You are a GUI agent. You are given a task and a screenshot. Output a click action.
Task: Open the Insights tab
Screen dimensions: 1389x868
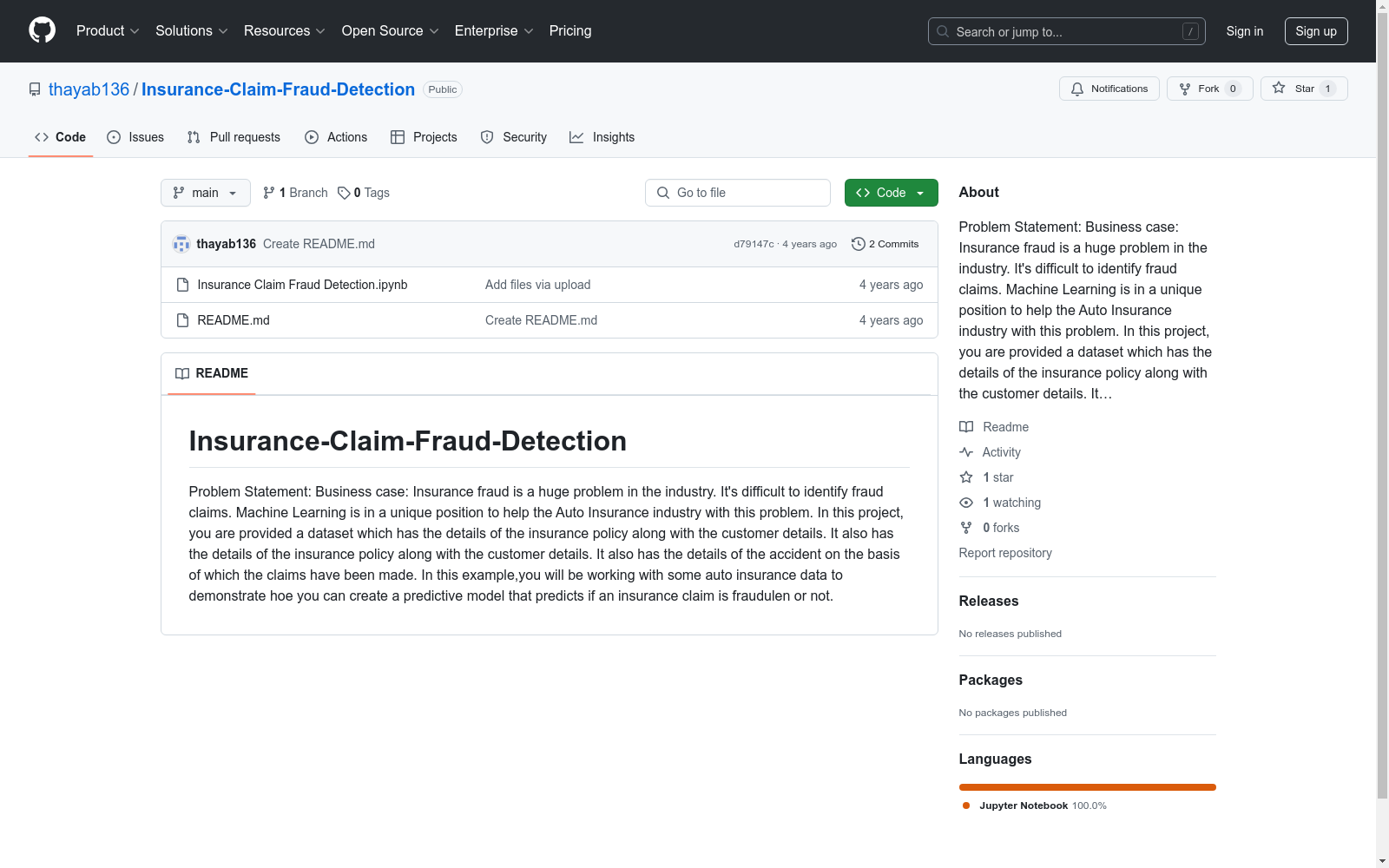pos(602,137)
